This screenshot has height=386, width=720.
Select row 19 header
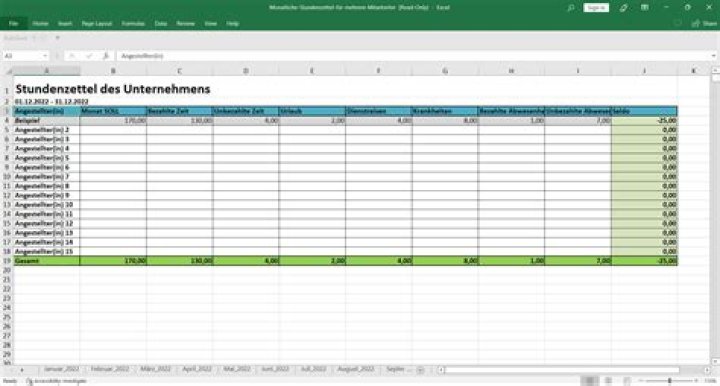tap(7, 261)
